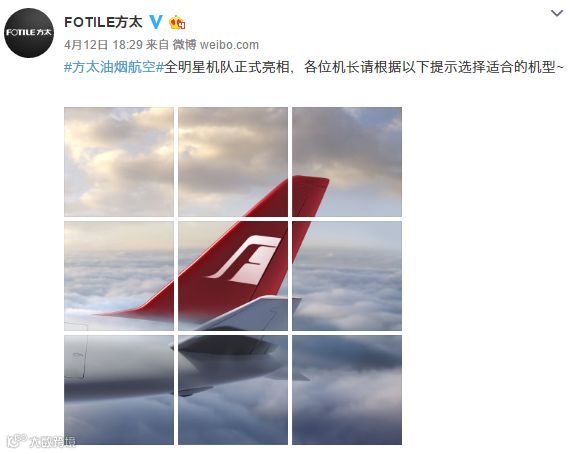Open the #方太油烟航空# hashtag topic
Viewport: 572px width, 454px height.
[114, 67]
